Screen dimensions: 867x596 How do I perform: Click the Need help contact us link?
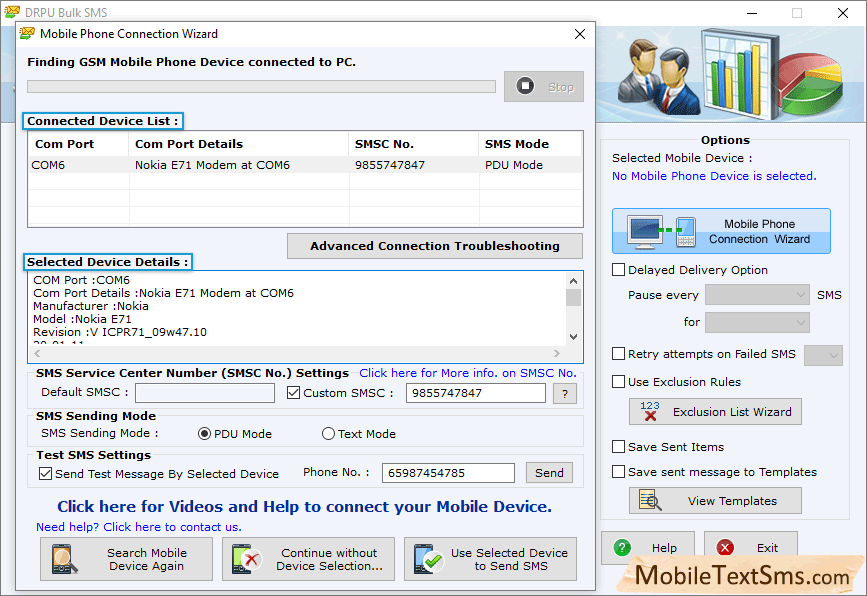pos(139,527)
